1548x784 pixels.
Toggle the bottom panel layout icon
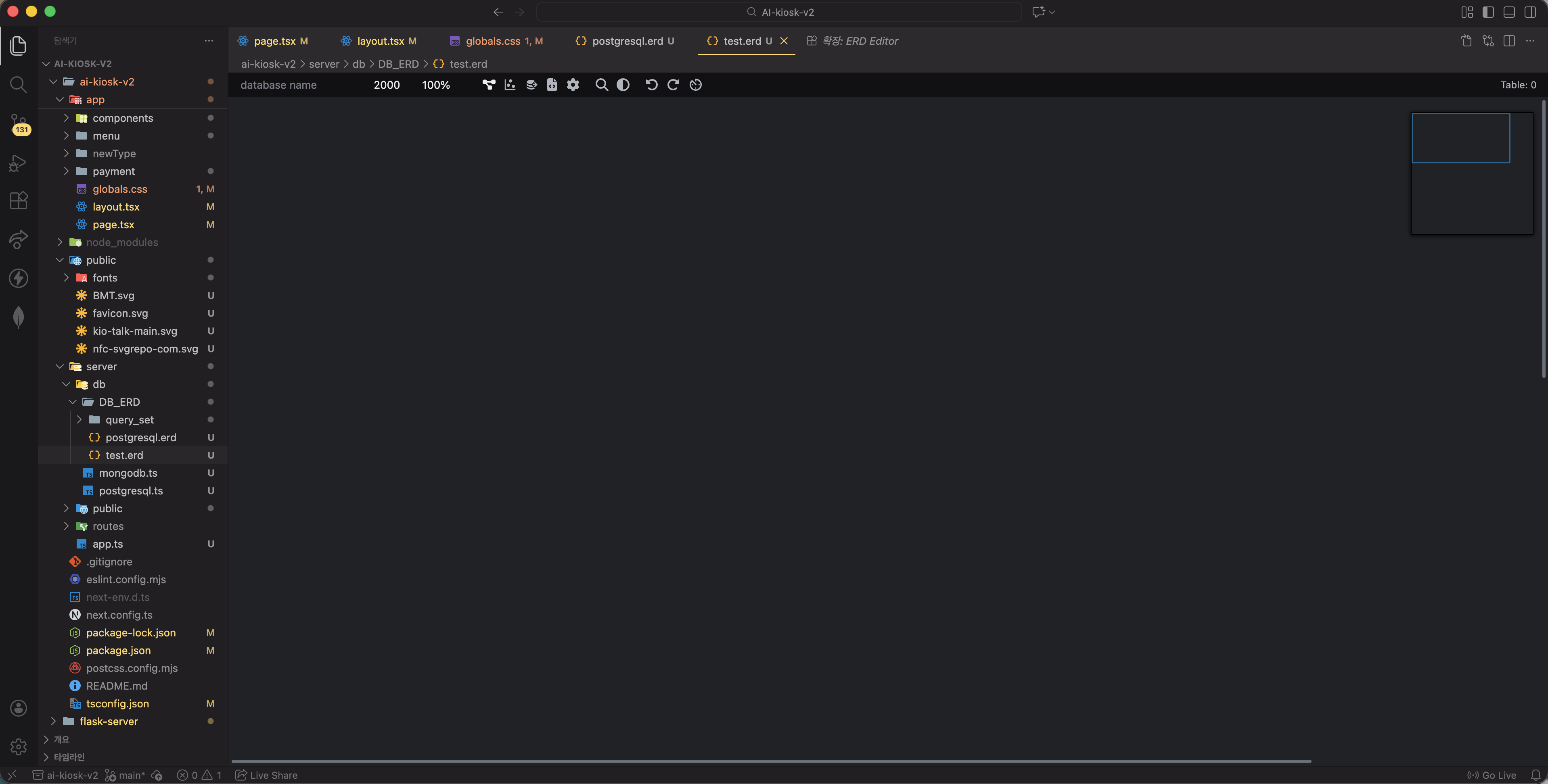tap(1509, 12)
